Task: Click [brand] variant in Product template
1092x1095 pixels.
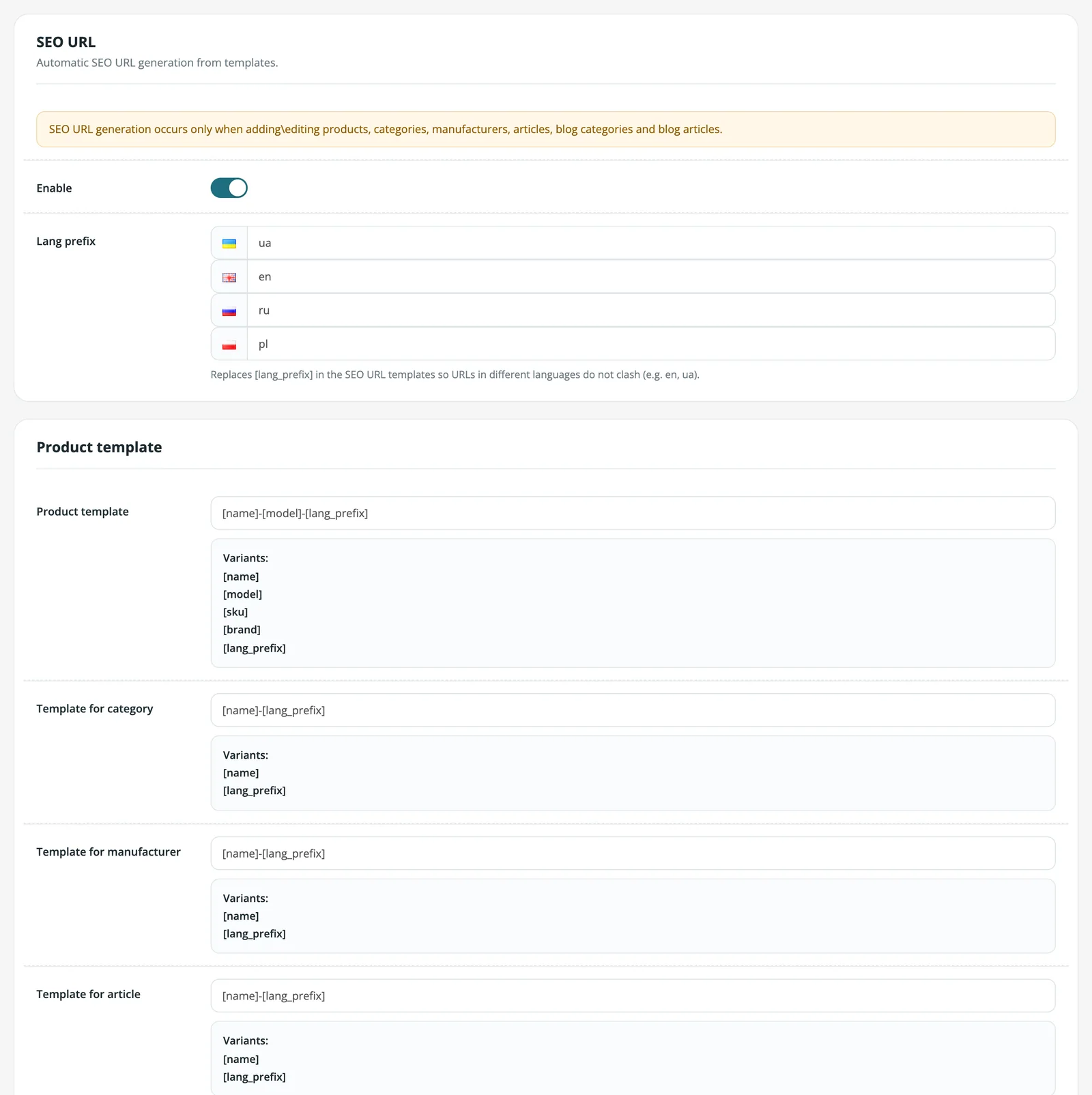Action: coord(242,630)
